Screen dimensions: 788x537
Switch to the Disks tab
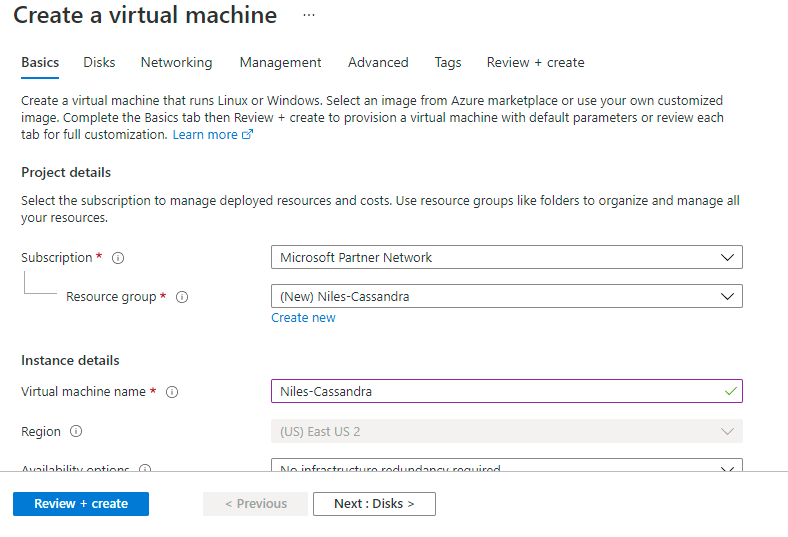tap(99, 62)
